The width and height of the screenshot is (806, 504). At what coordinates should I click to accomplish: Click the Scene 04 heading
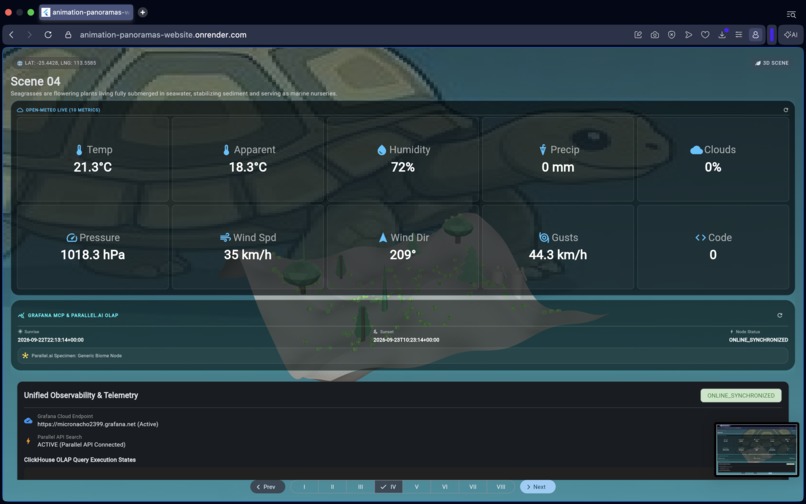coord(35,81)
